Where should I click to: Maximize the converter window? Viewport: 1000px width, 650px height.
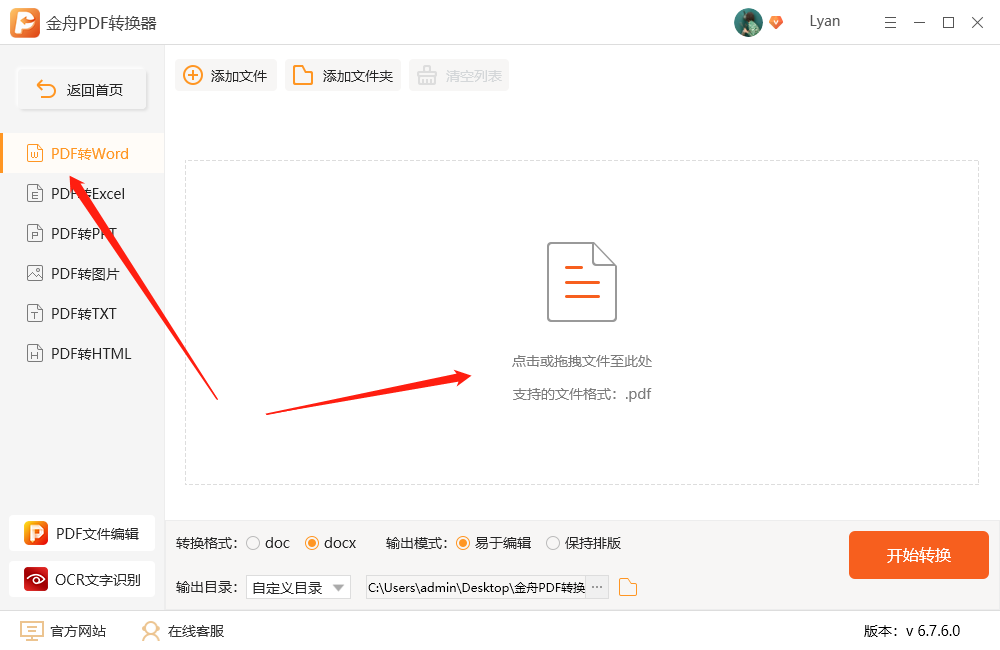(x=948, y=23)
